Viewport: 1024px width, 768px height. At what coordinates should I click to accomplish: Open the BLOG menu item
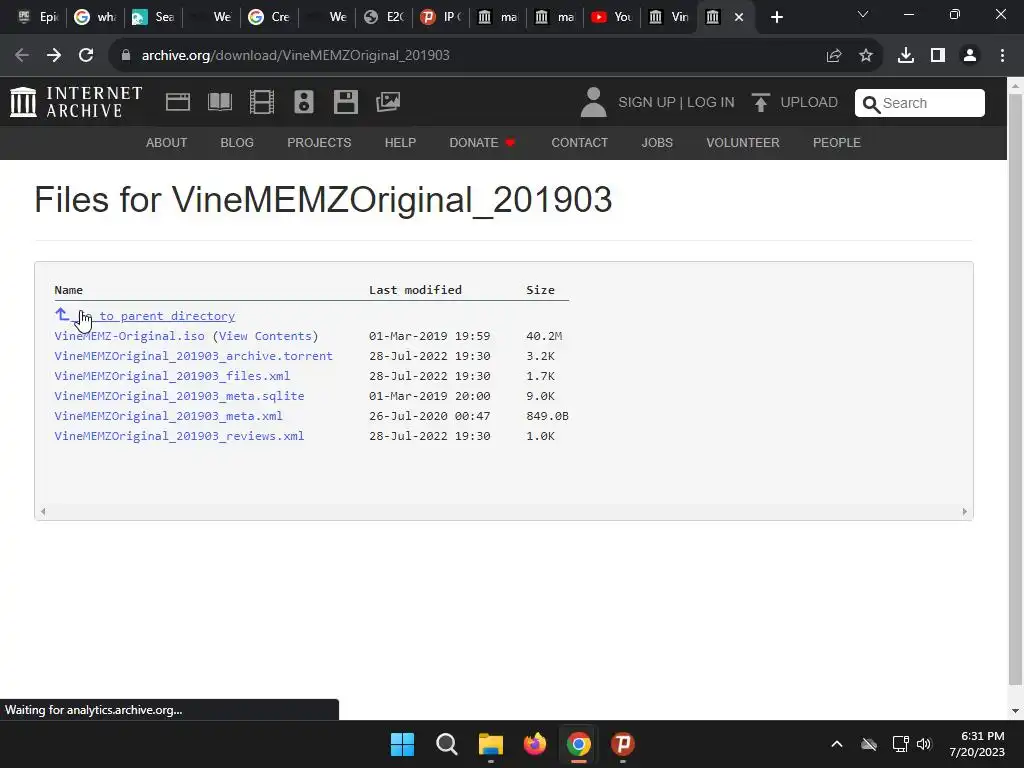237,143
